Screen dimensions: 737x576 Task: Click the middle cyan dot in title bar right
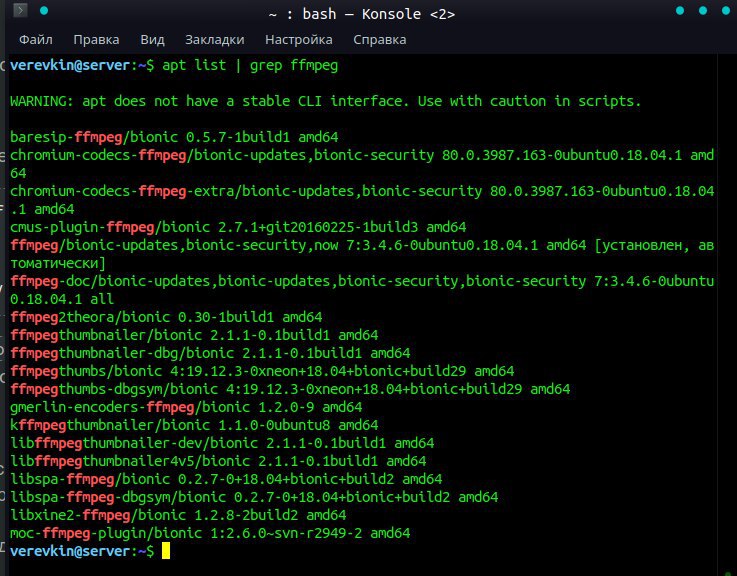703,10
